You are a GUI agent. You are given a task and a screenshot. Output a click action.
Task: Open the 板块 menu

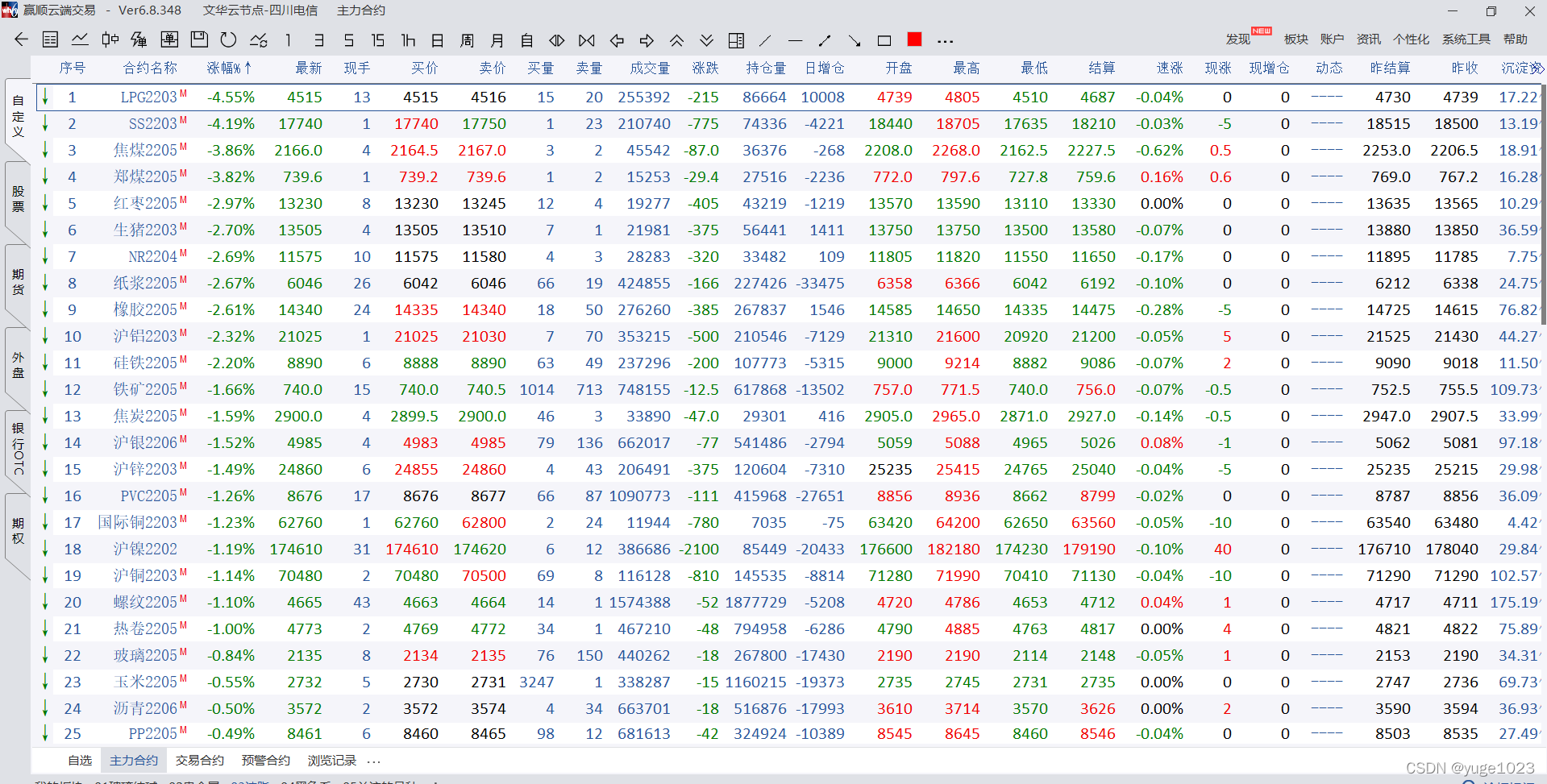[1295, 39]
